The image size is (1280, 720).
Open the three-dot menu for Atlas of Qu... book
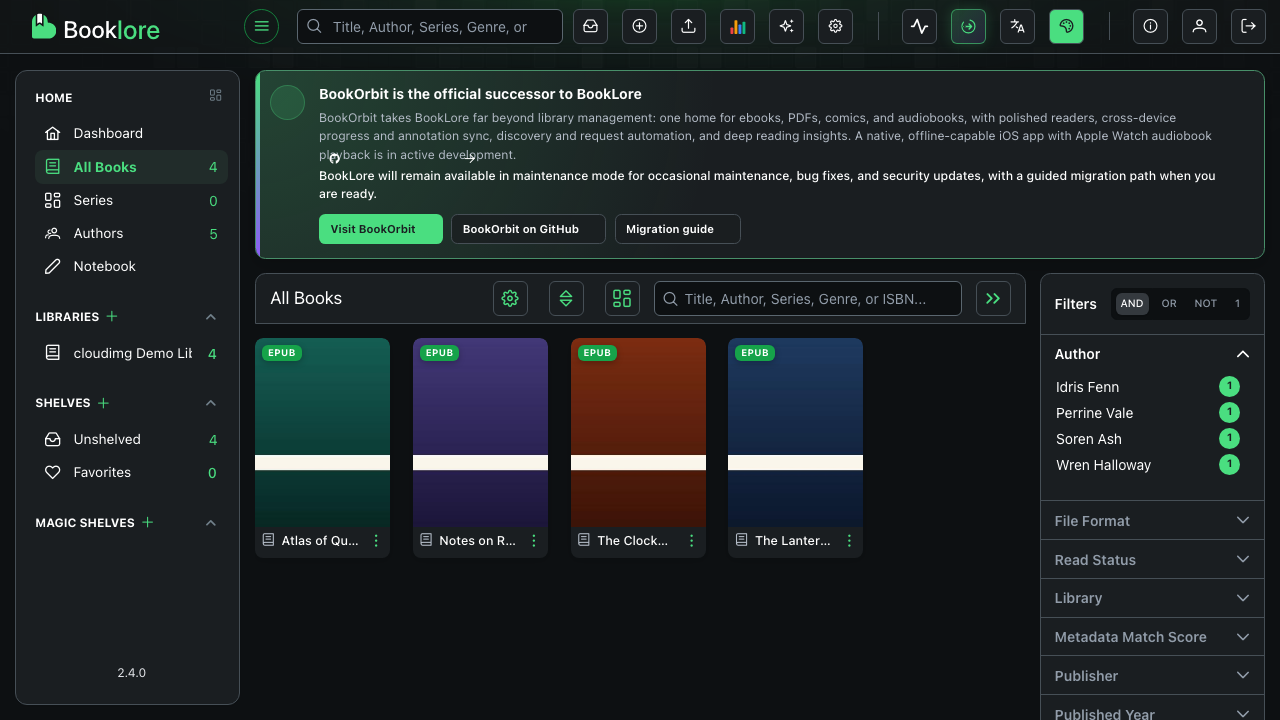click(376, 541)
